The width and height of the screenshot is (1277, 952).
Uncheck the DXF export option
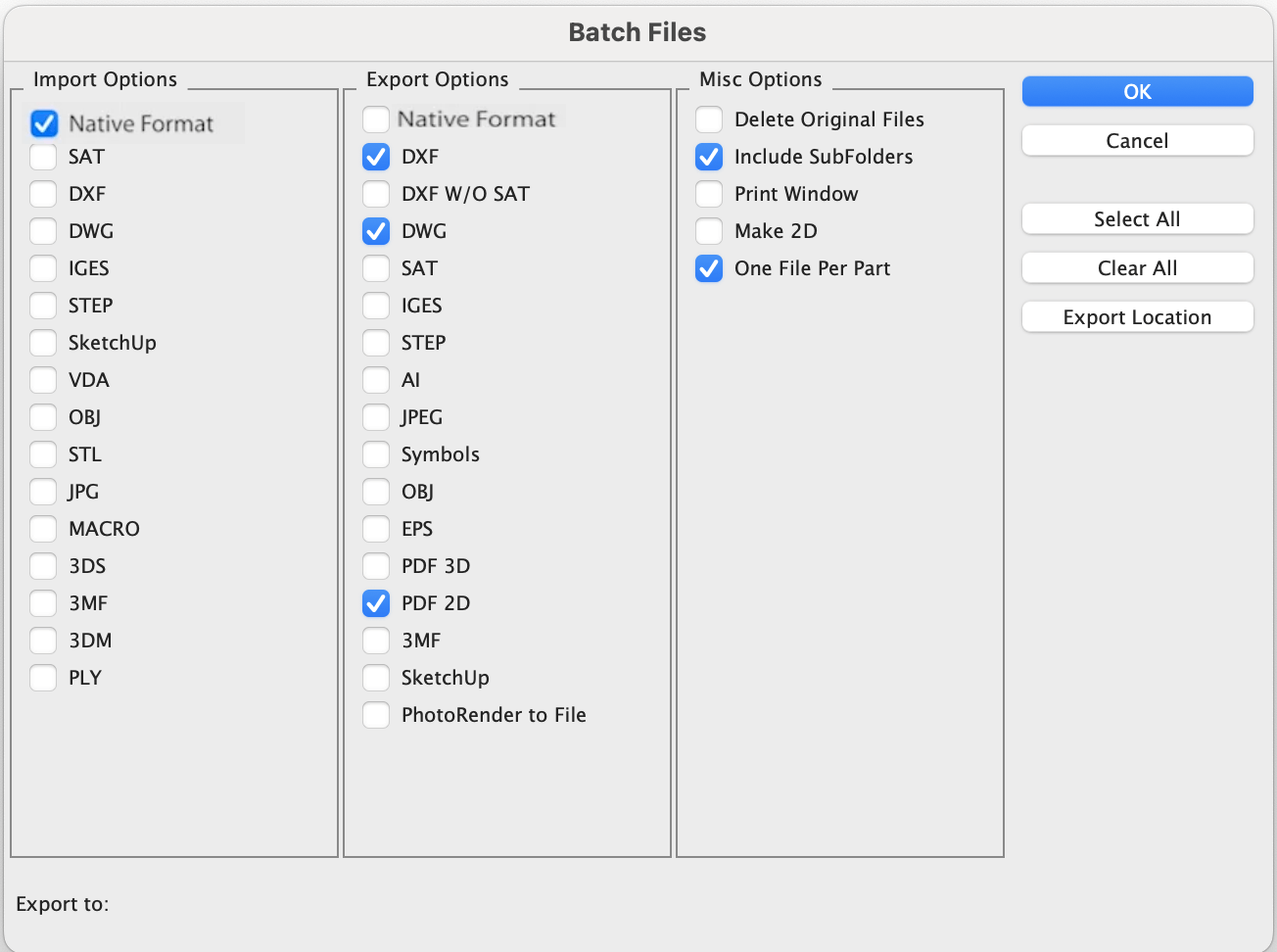pos(376,157)
